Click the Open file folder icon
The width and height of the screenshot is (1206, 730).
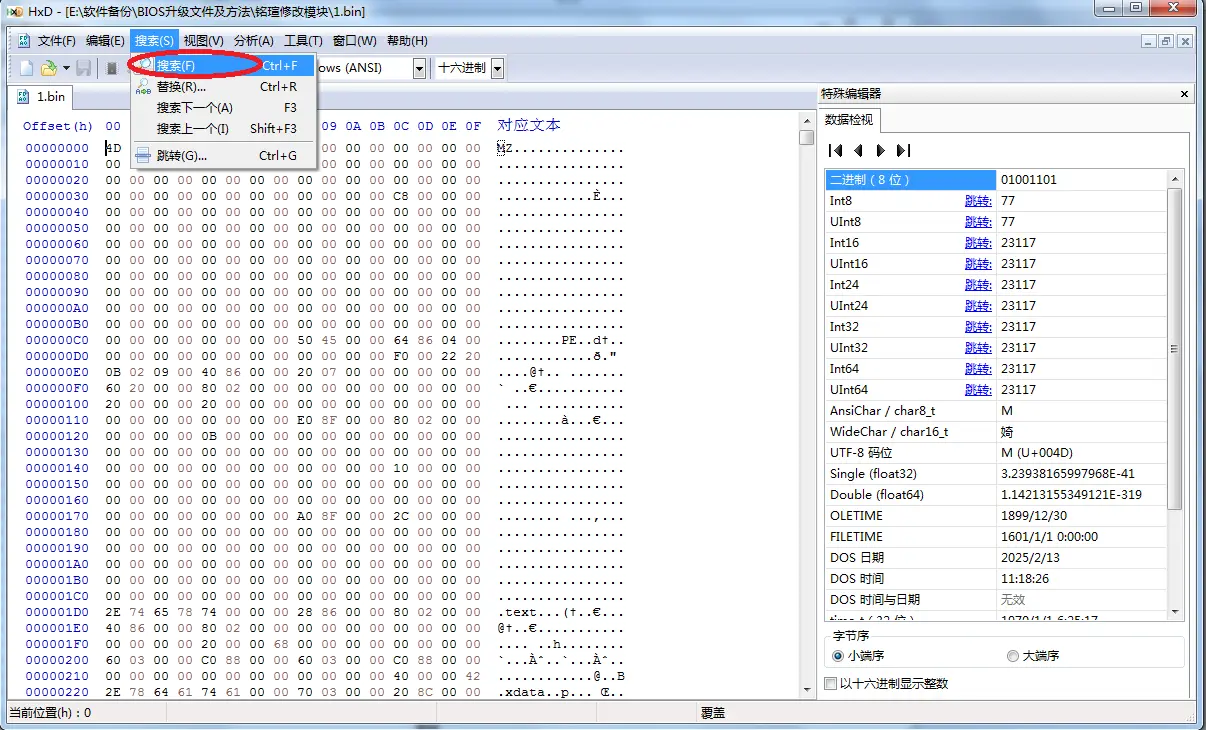(48, 68)
